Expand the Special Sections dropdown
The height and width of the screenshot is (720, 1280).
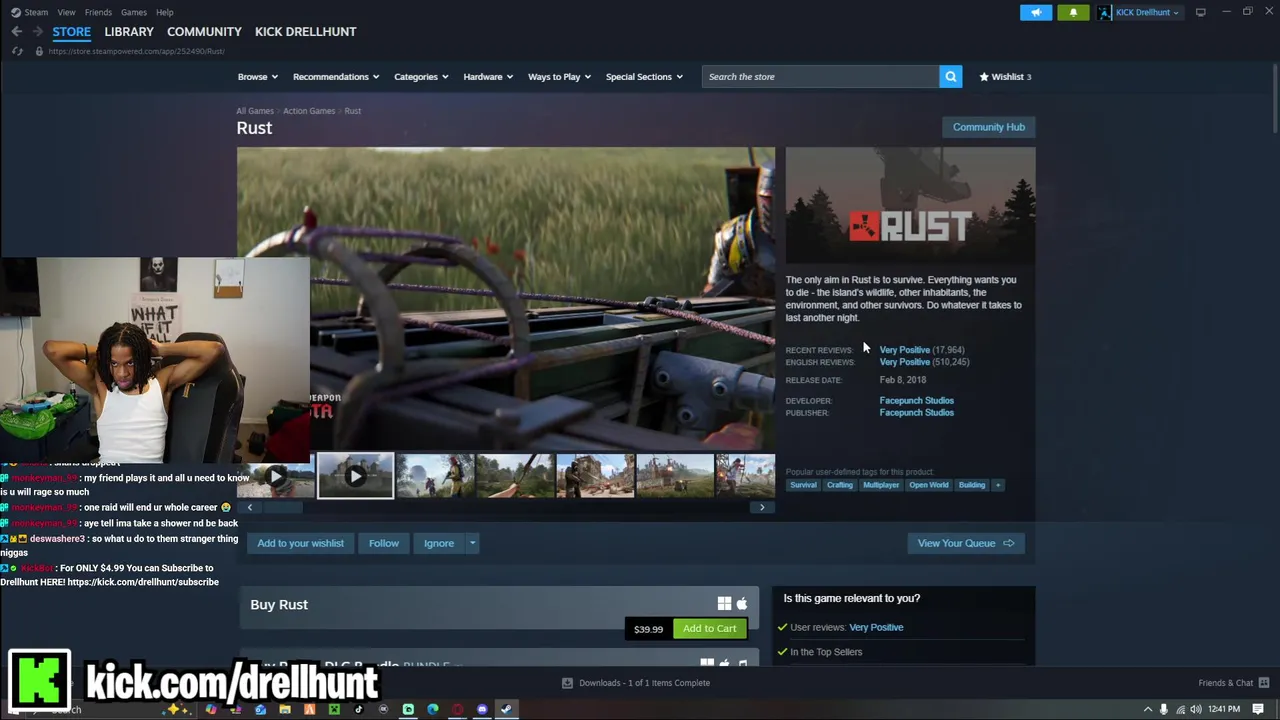point(643,77)
